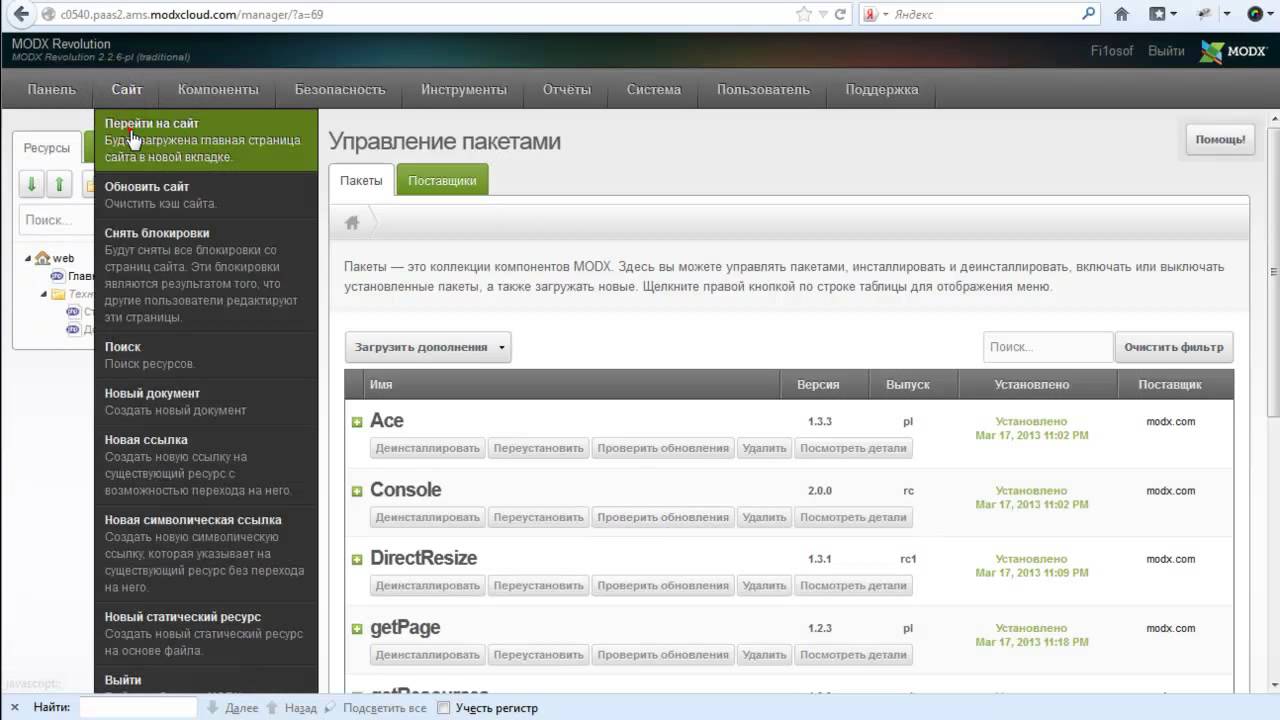
Task: Open the 'Система' menu
Action: pyautogui.click(x=654, y=89)
